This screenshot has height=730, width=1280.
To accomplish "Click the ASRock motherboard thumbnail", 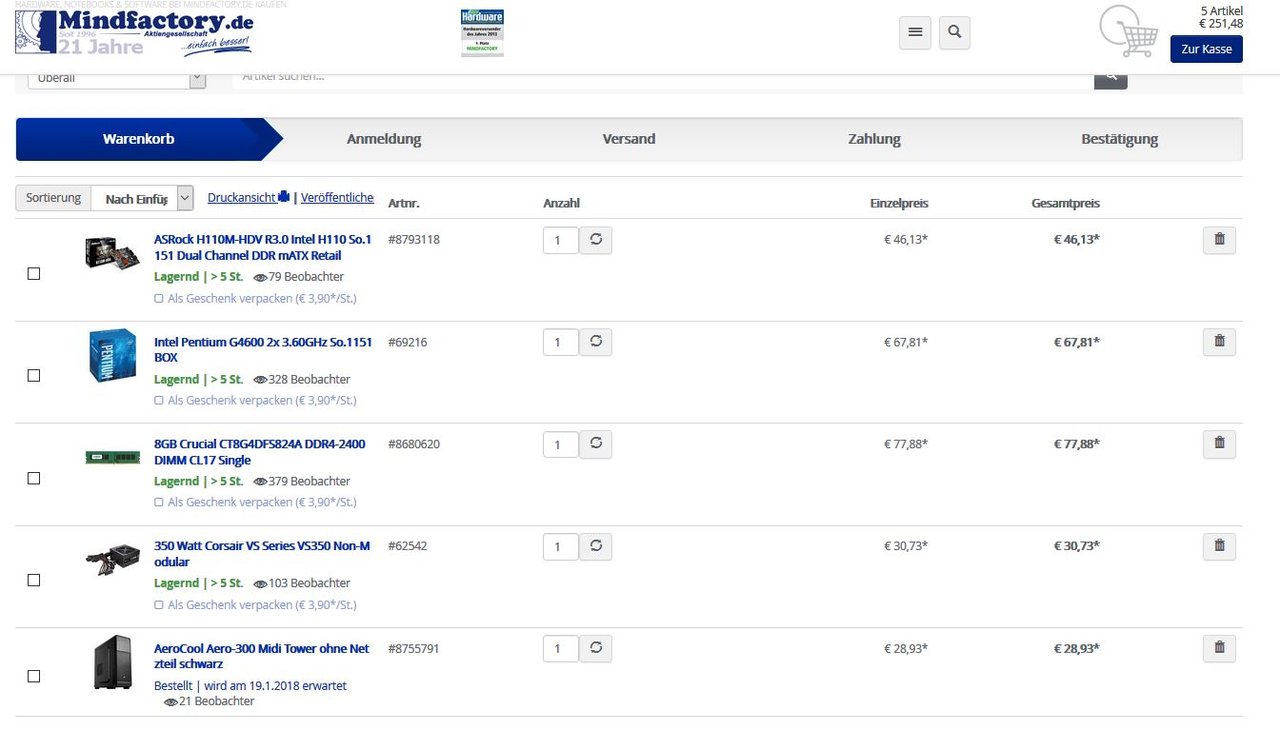I will click(112, 252).
